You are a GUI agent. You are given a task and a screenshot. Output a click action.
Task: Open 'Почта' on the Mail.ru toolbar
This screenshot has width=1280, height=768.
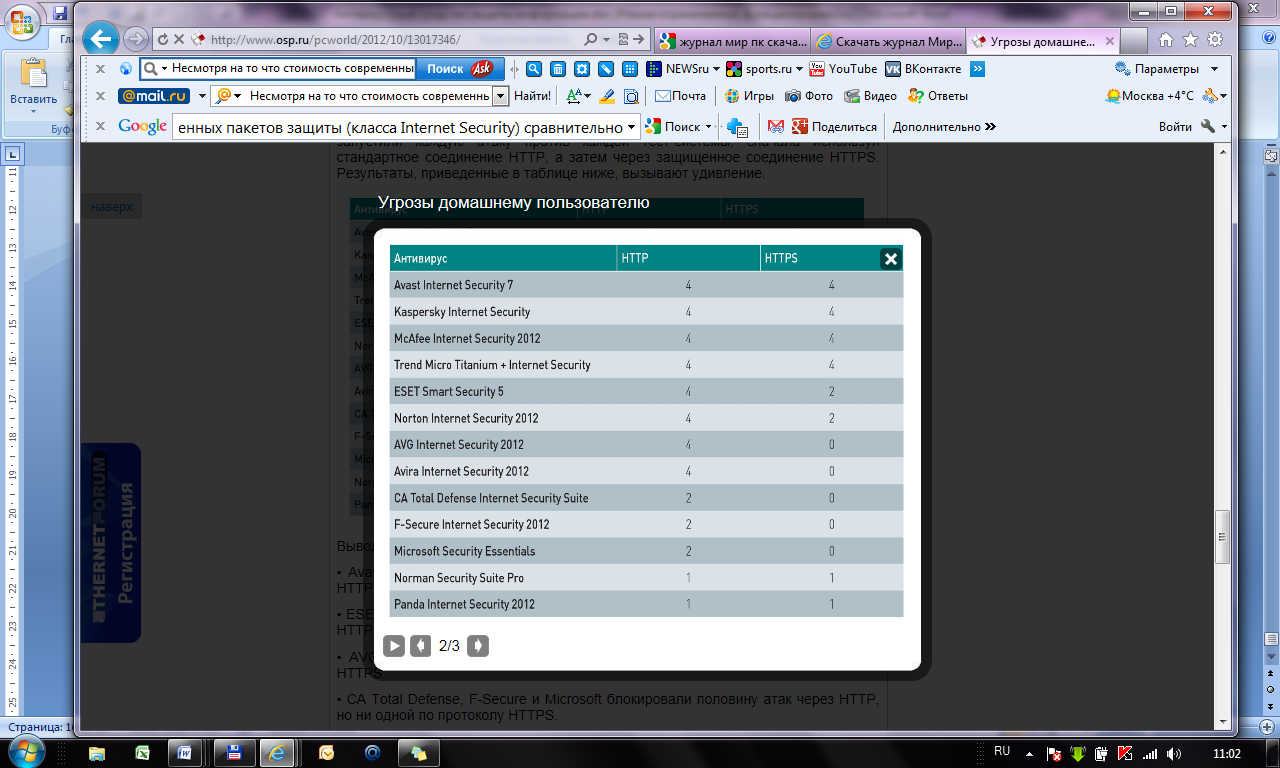tap(680, 96)
